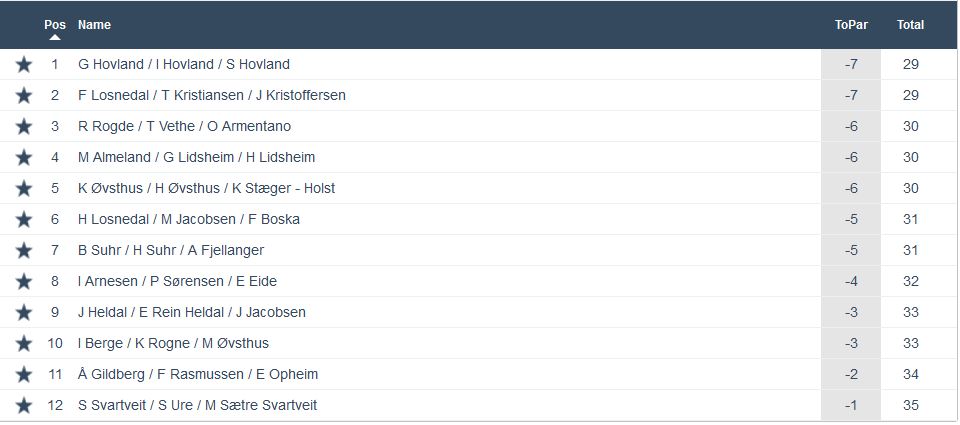
Task: Star the Å Gildberg team row
Action: pos(24,374)
